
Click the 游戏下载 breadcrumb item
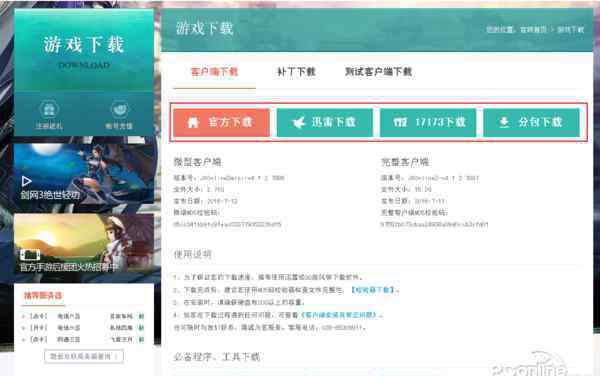coord(570,29)
